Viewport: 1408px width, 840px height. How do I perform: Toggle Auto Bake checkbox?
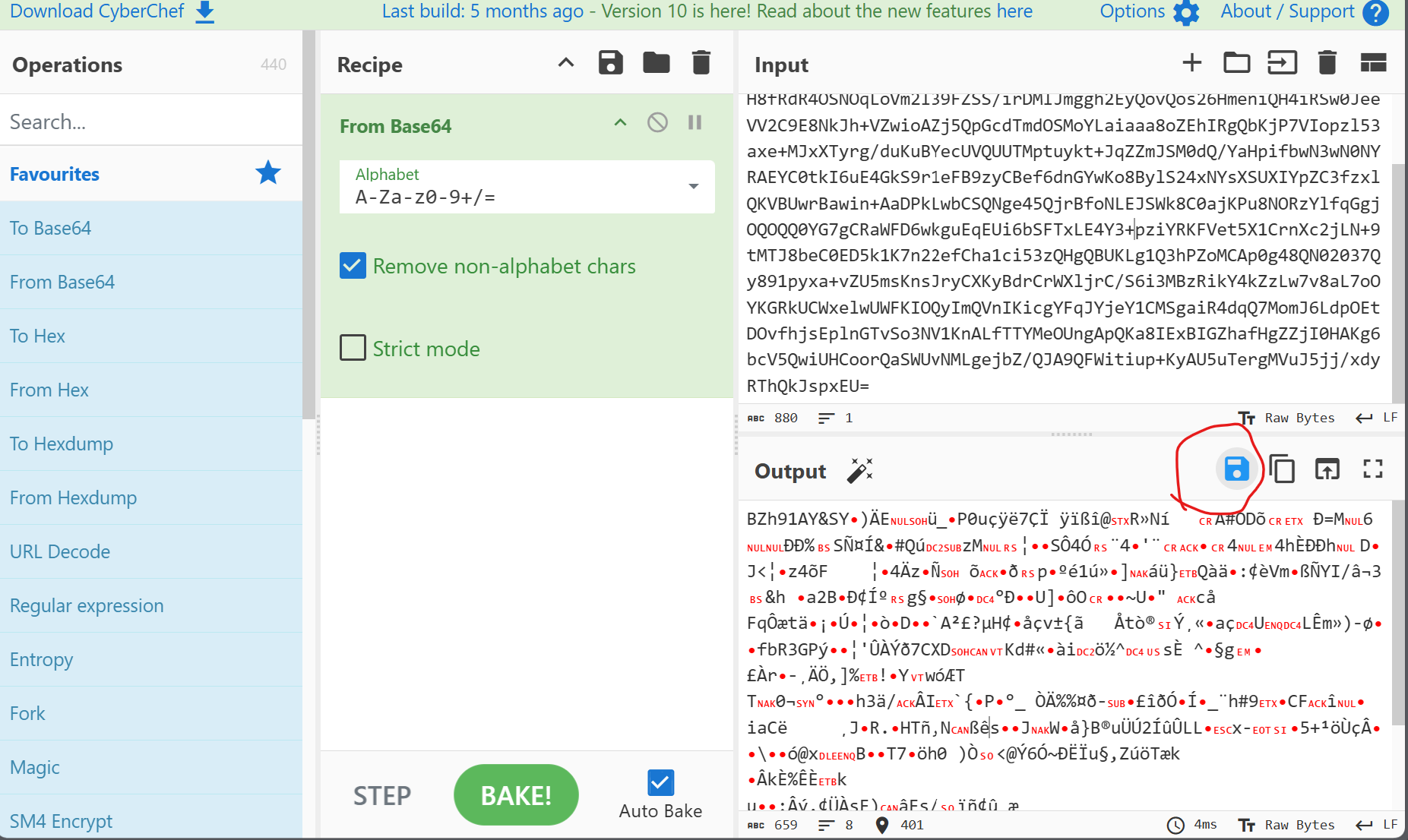click(660, 783)
